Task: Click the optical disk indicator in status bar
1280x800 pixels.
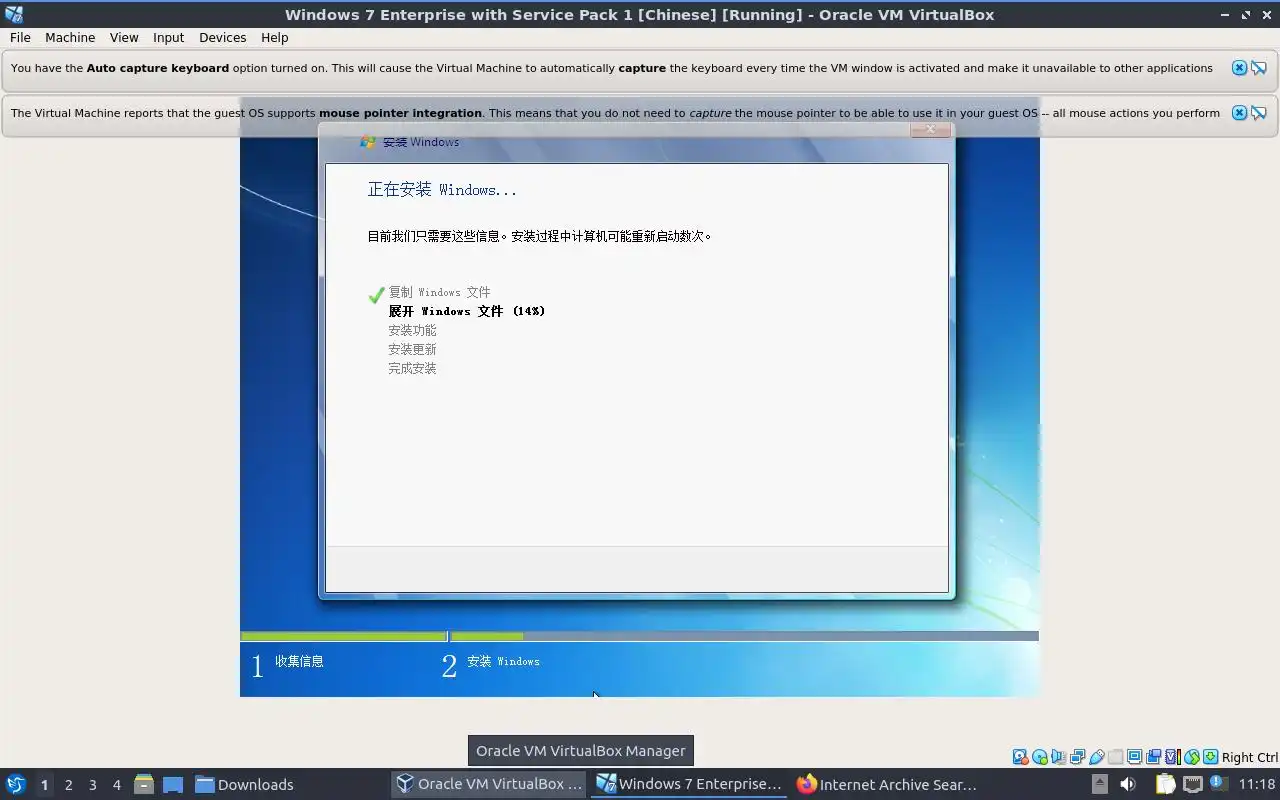Action: pyautogui.click(x=1040, y=757)
